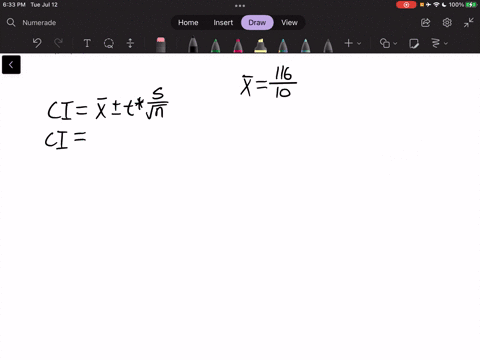Open the Shapes tool
The width and height of the screenshot is (480, 360).
[x=385, y=43]
